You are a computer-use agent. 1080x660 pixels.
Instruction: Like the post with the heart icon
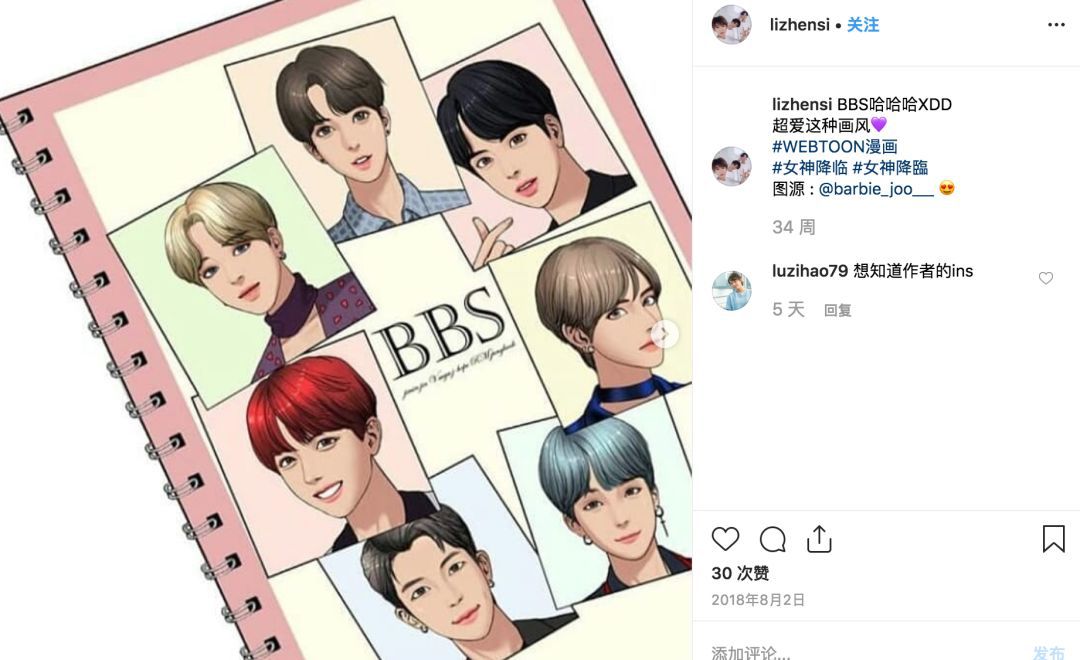click(x=725, y=539)
